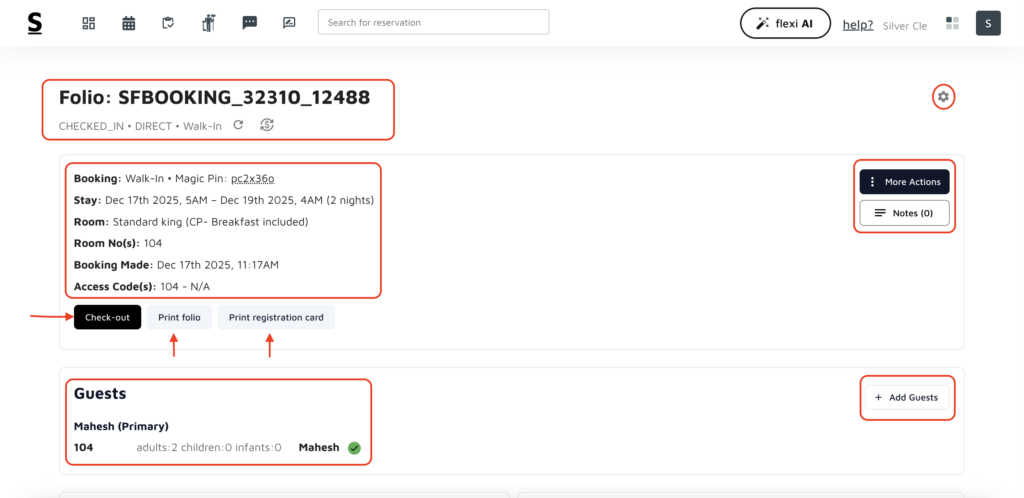Click the refresh icon beside Walk-In
The image size is (1024, 498).
(238, 125)
